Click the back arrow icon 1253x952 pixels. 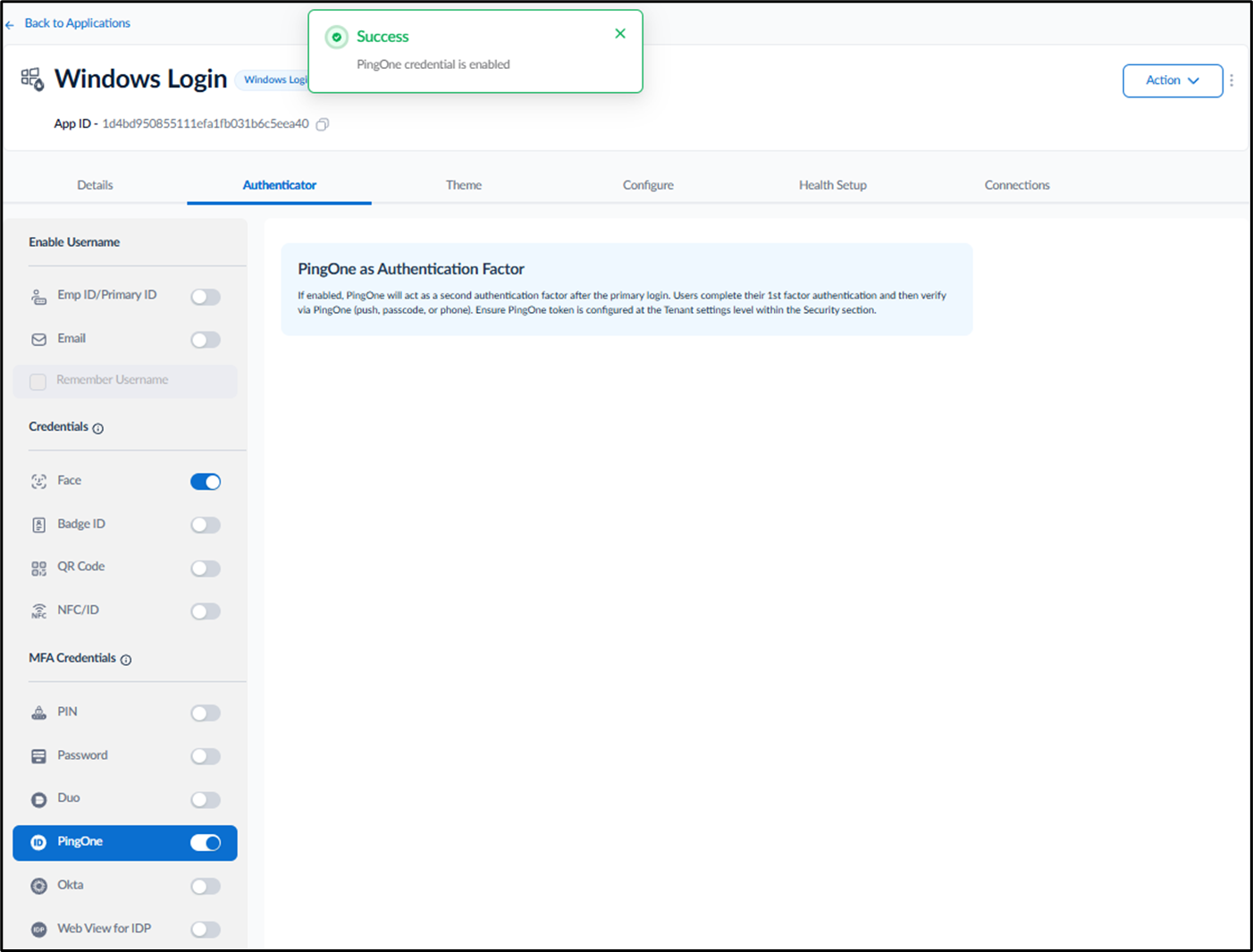[10, 25]
